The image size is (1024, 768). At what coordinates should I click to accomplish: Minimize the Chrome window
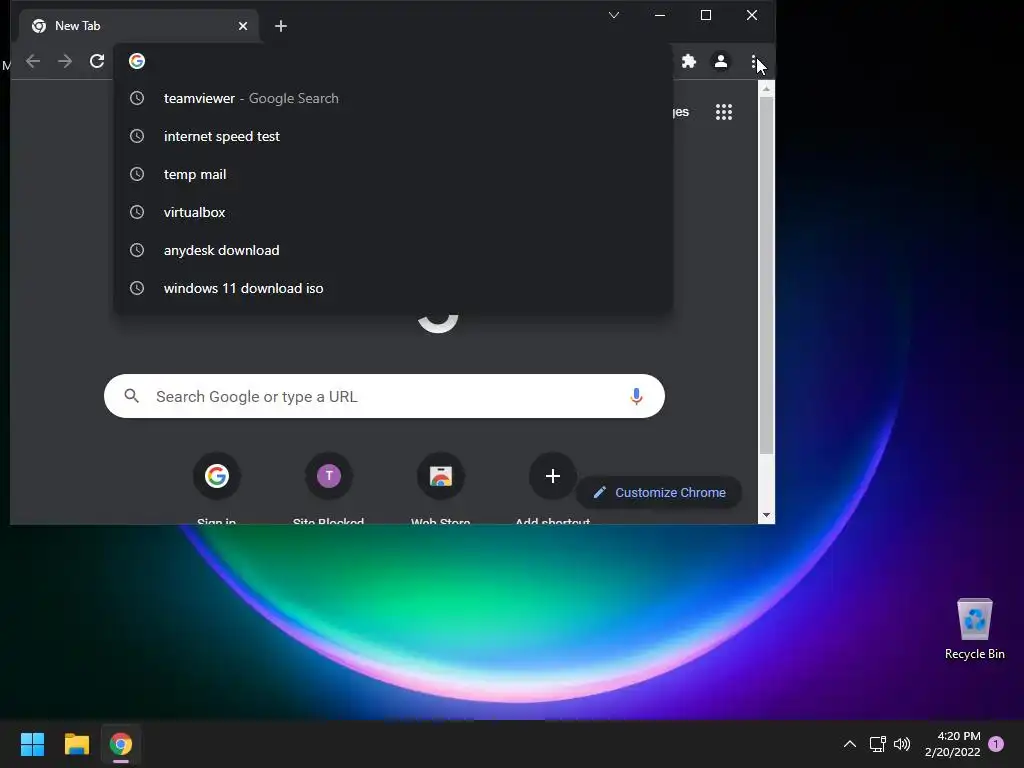[x=660, y=15]
